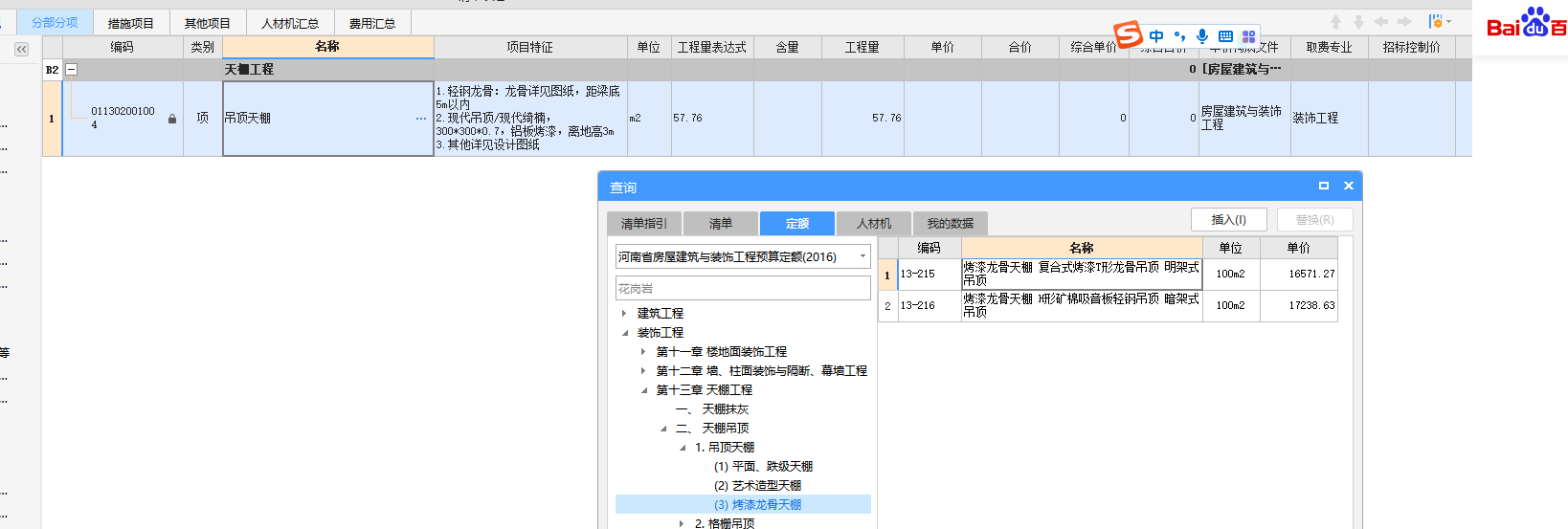The height and width of the screenshot is (529, 1568).
Task: Click the move-down arrow icon in toolbar
Action: tap(1358, 22)
